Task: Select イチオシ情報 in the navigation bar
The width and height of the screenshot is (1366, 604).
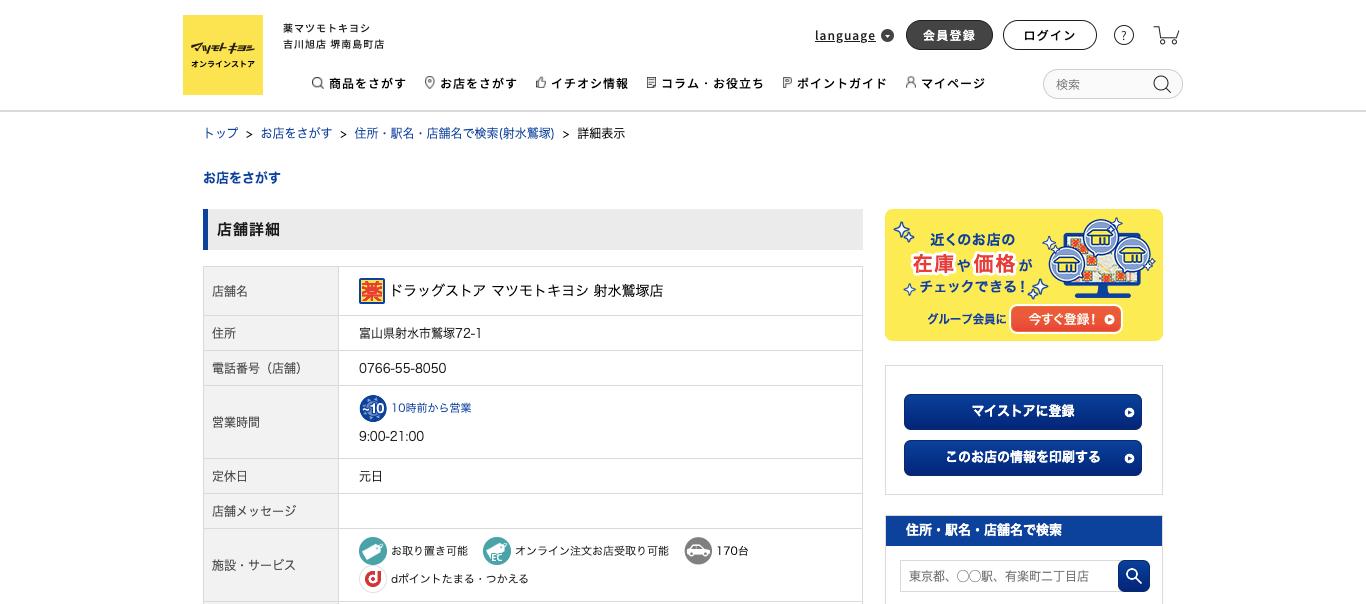Action: point(582,83)
